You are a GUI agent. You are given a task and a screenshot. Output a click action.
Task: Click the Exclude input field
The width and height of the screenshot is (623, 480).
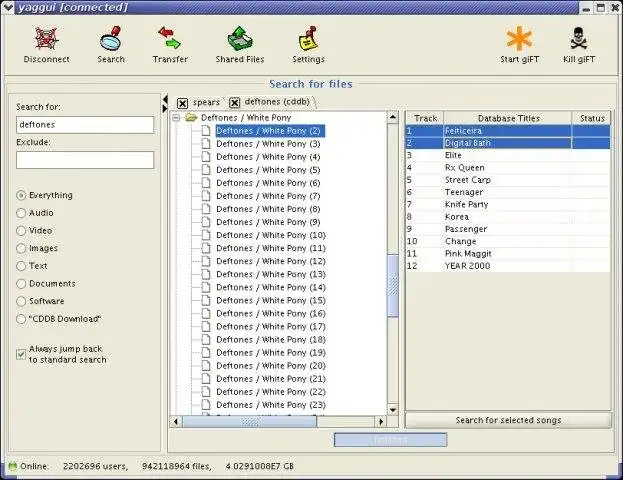point(85,160)
